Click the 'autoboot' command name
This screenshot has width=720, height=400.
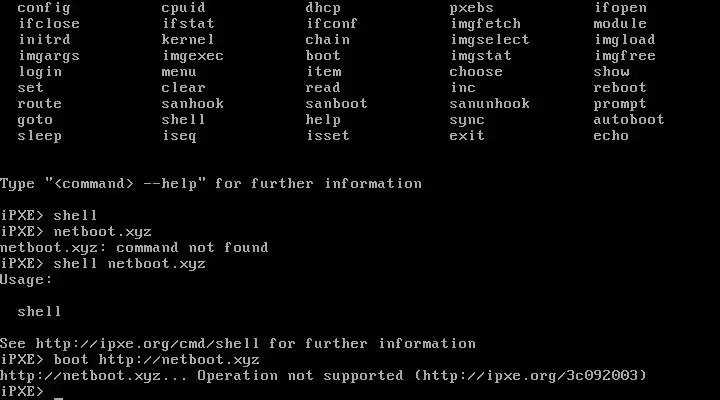(x=629, y=119)
